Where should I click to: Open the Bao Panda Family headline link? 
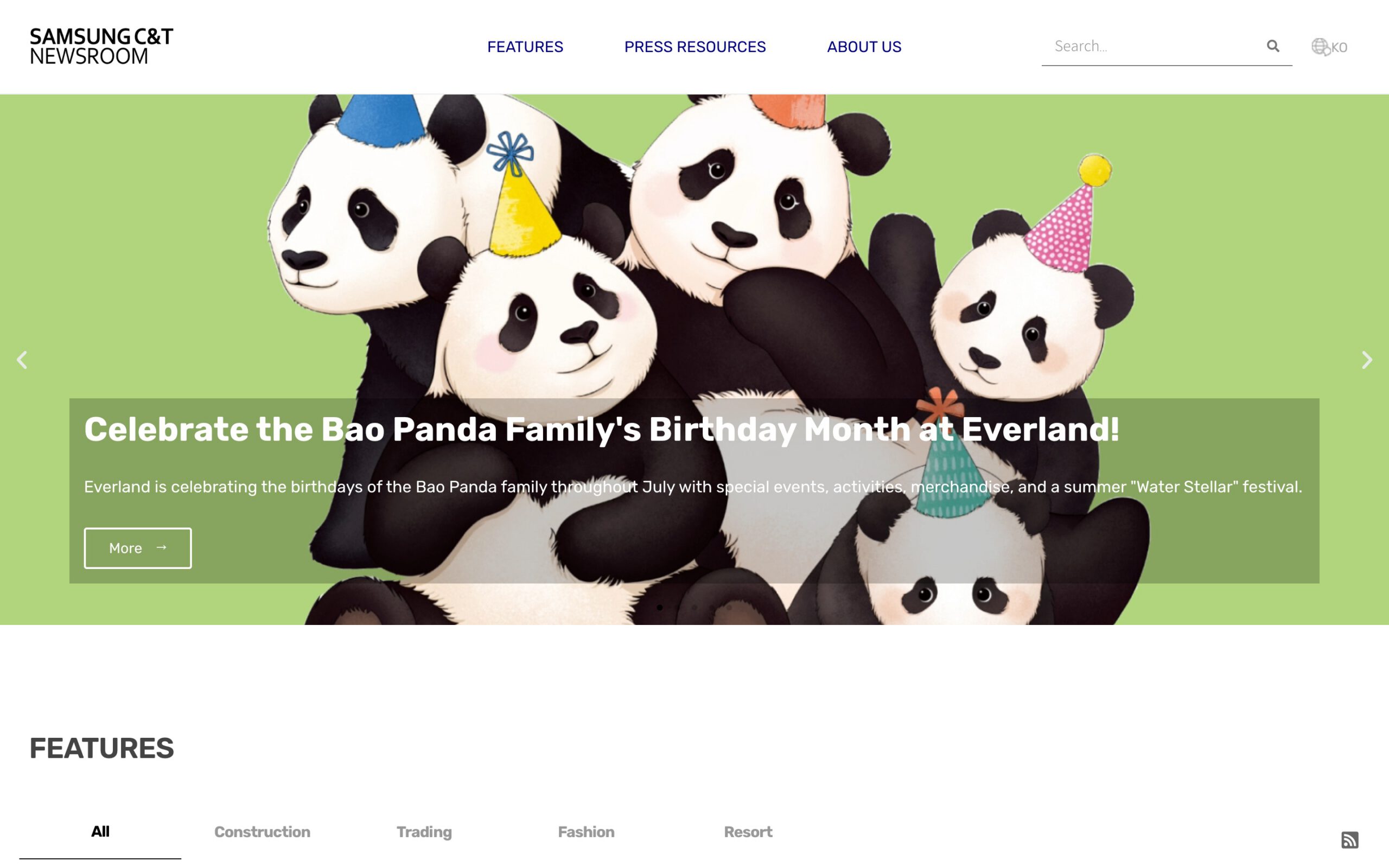point(602,430)
